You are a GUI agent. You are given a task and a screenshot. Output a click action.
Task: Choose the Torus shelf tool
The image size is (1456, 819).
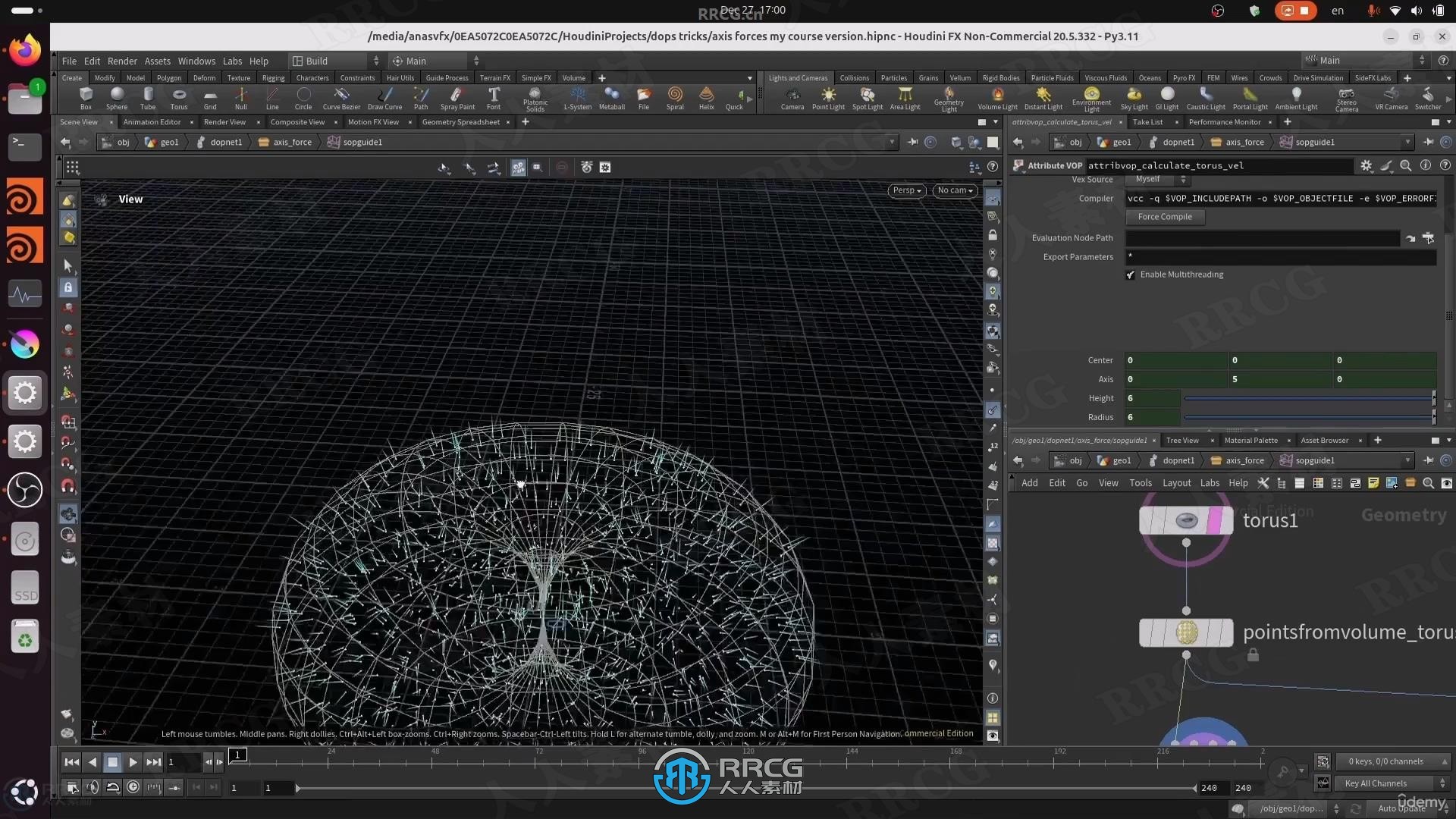pos(179,97)
